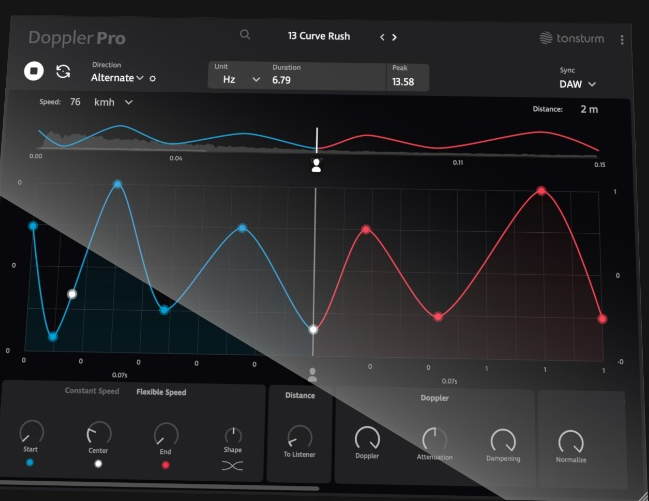Click the End knob

[166, 435]
